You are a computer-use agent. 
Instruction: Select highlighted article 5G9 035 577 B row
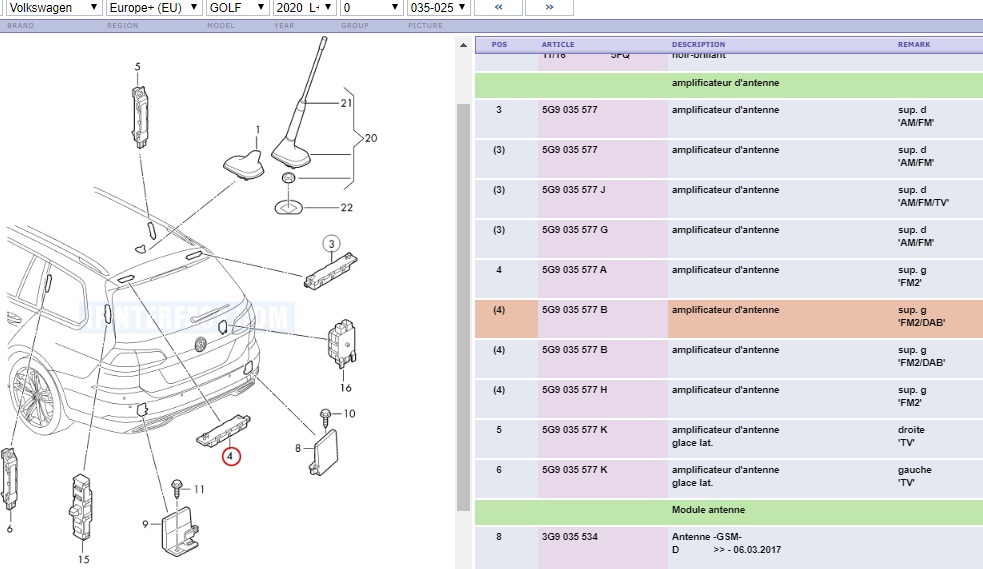(x=728, y=319)
